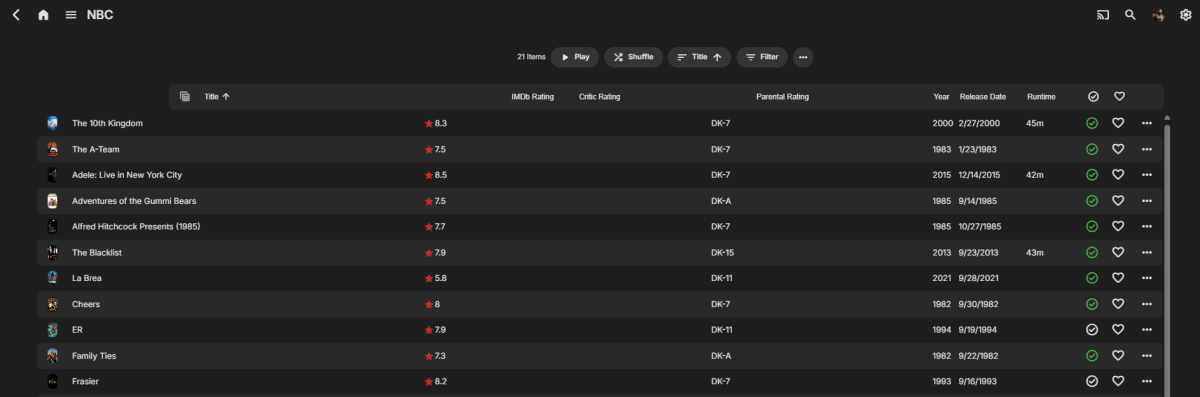Sort by Year column header
This screenshot has height=397, width=1200.
941,97
